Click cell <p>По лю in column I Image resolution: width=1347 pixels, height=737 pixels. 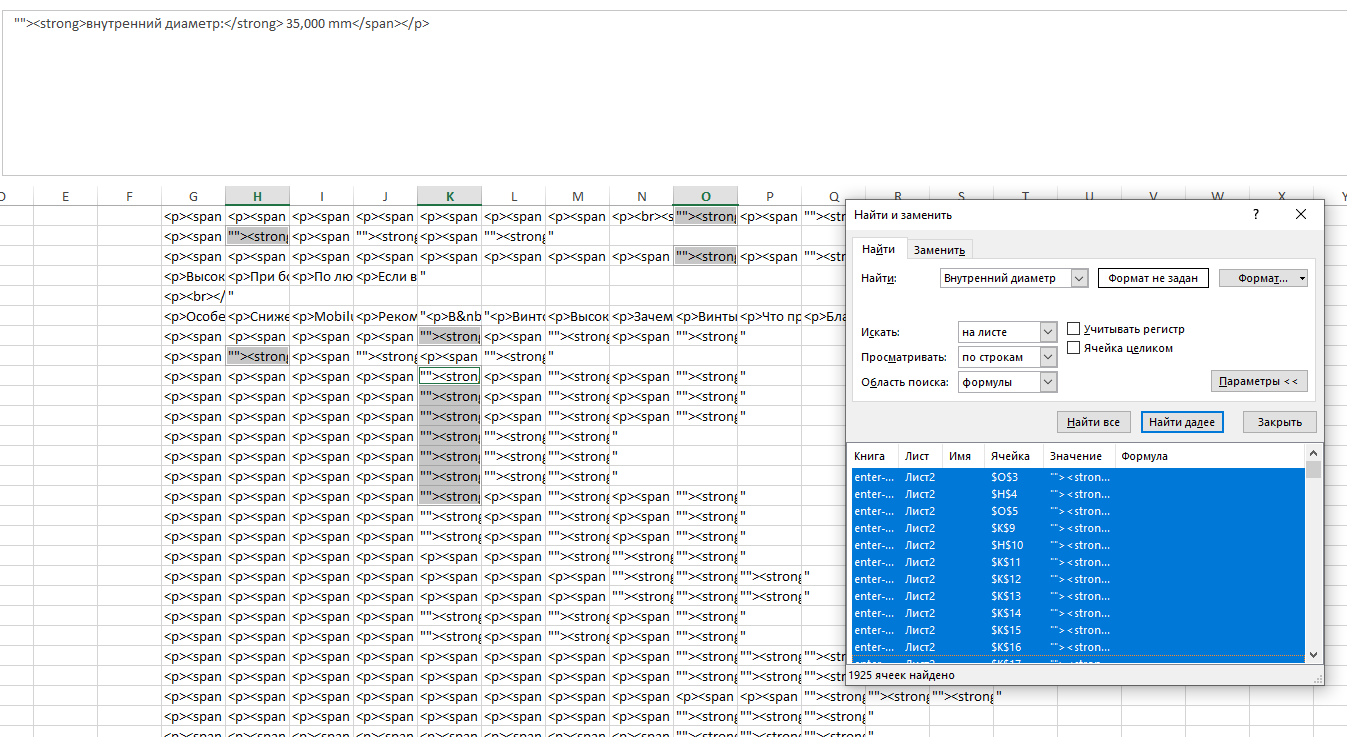(321, 276)
